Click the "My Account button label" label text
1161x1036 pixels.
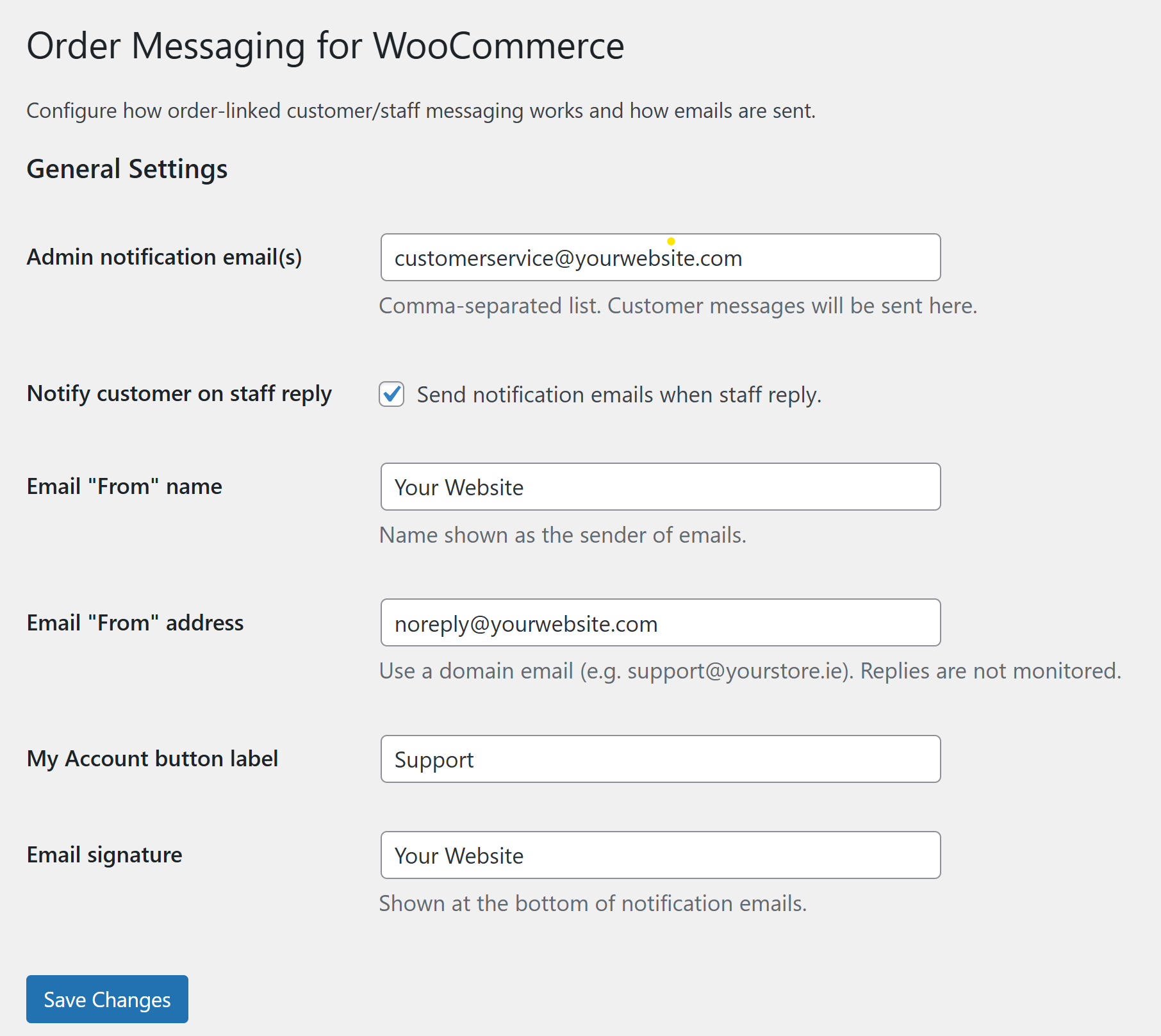point(152,759)
